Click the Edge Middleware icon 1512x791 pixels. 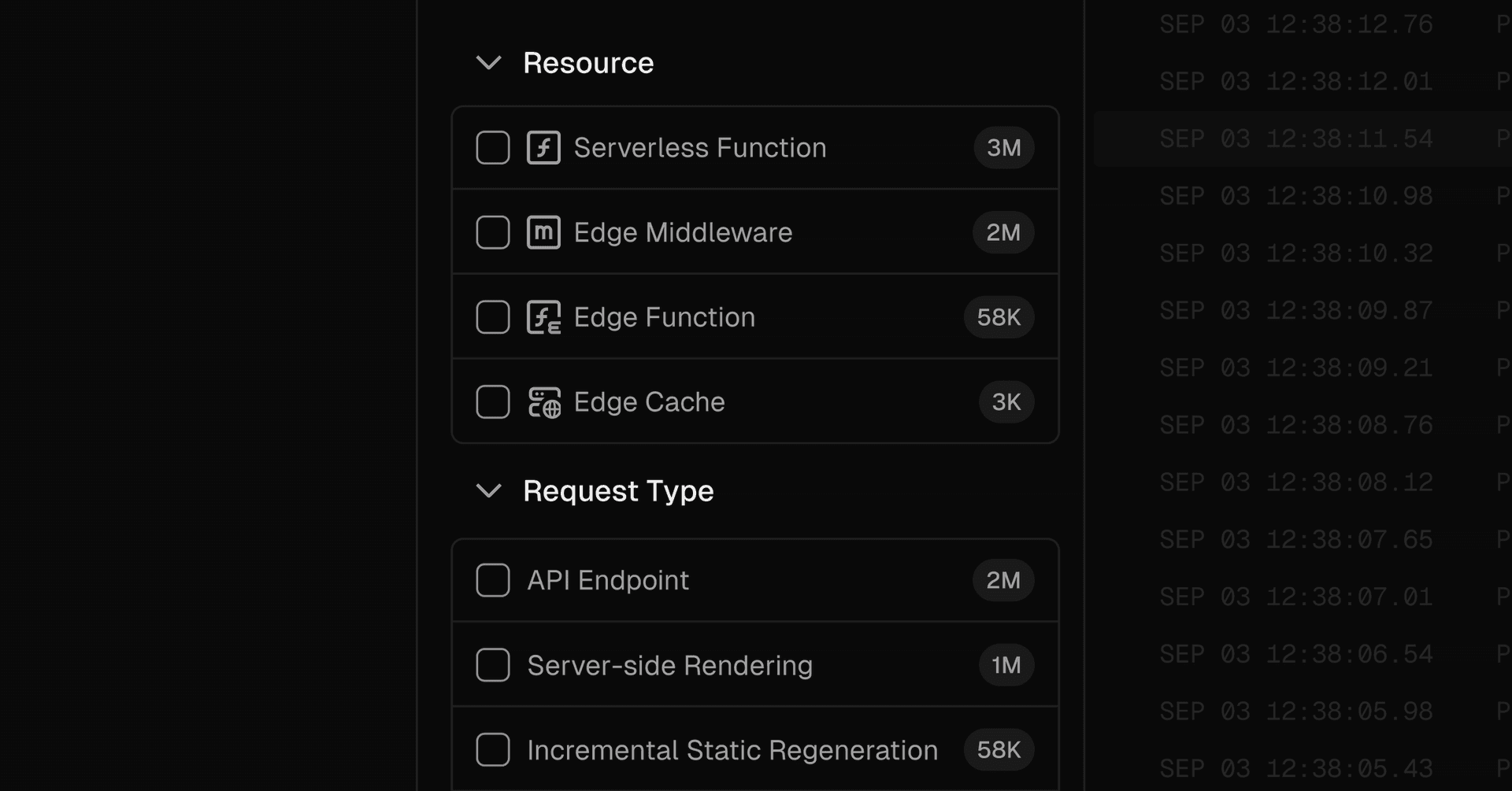coord(543,232)
